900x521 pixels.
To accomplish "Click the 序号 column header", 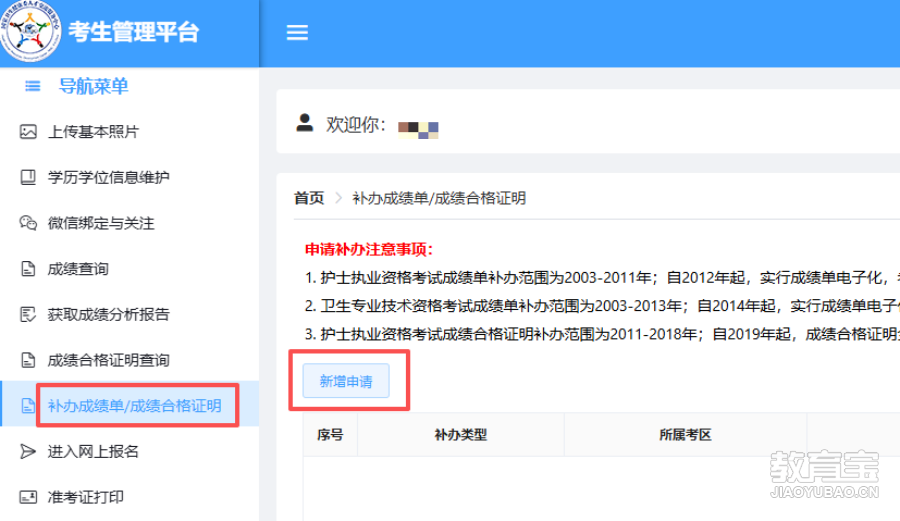I will click(x=330, y=435).
